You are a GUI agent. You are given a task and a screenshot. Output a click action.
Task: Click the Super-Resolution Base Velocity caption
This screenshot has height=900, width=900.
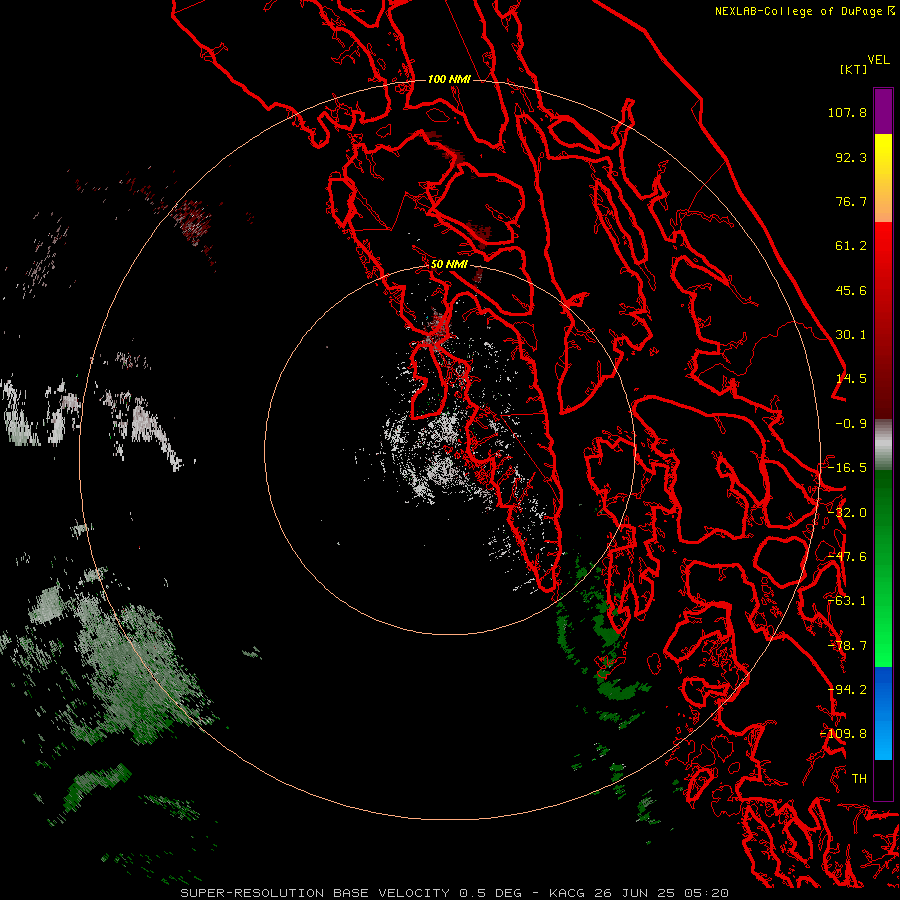click(455, 893)
